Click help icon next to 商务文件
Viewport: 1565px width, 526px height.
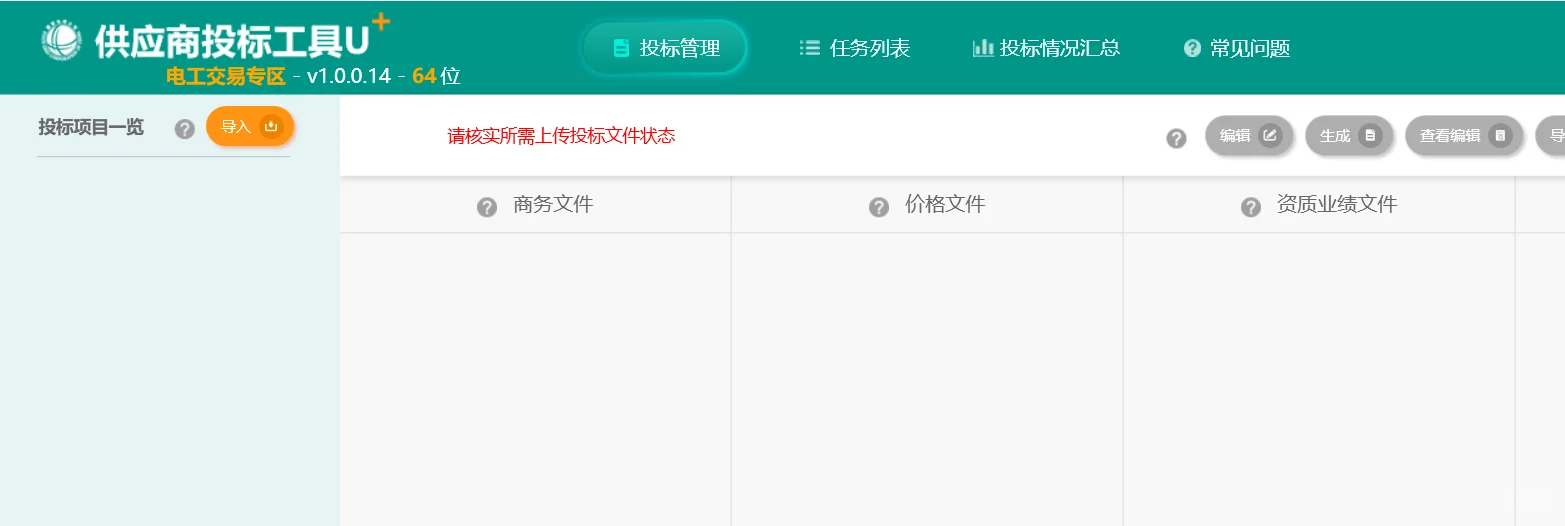(x=487, y=207)
